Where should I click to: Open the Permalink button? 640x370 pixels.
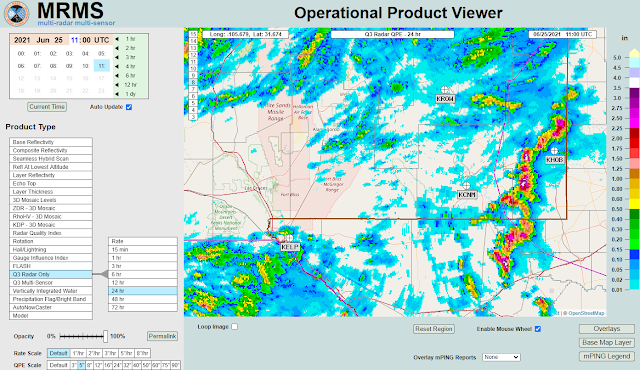coord(162,336)
